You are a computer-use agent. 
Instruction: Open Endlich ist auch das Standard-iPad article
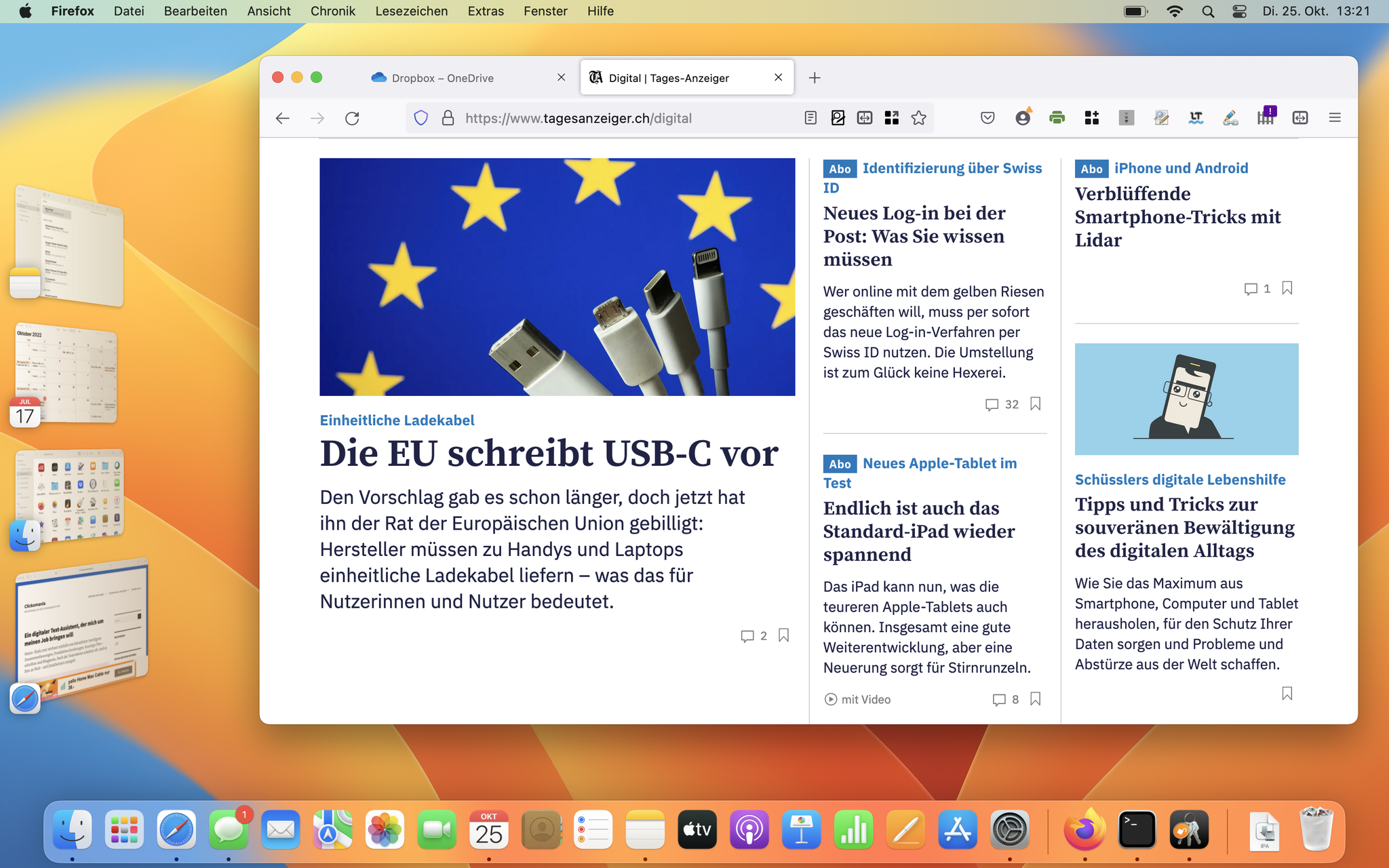(919, 532)
